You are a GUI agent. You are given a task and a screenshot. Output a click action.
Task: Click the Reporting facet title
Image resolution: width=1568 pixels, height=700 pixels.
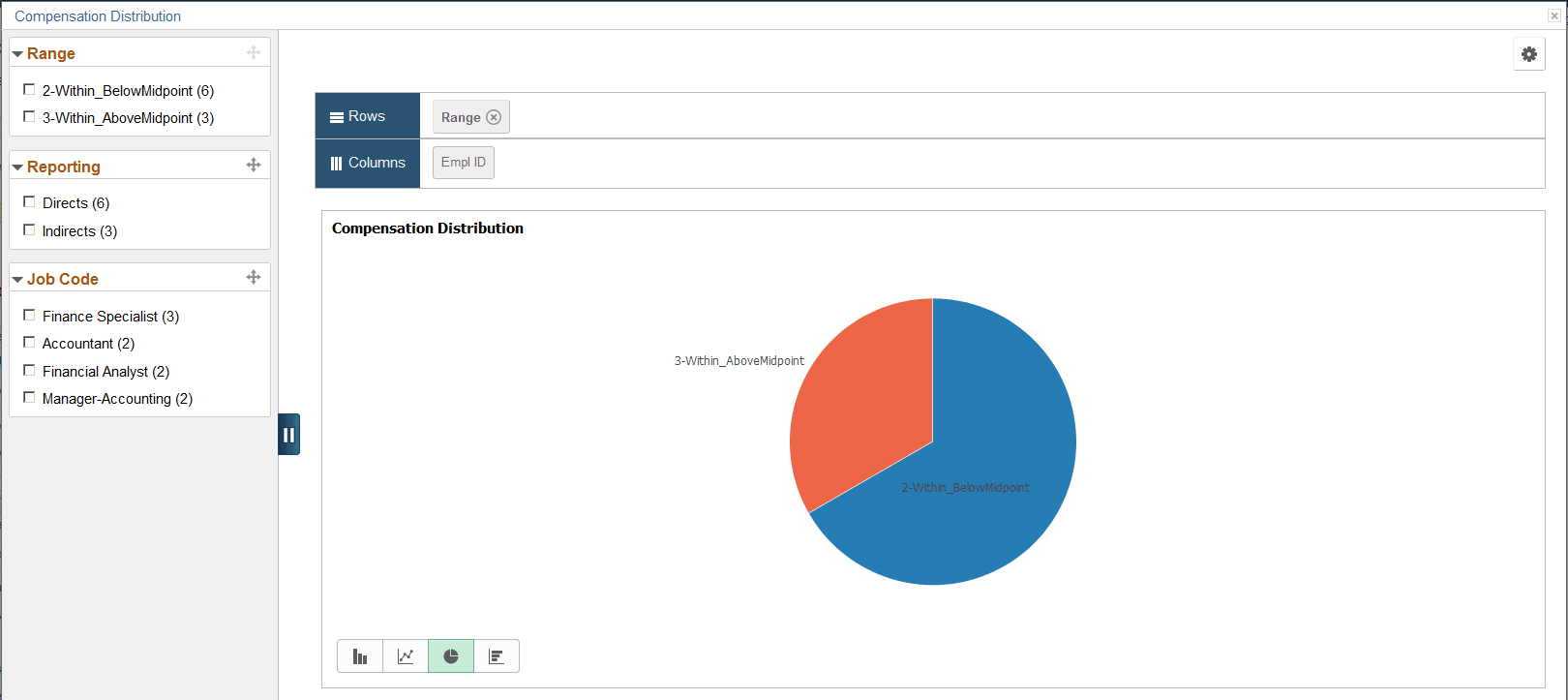tap(64, 167)
